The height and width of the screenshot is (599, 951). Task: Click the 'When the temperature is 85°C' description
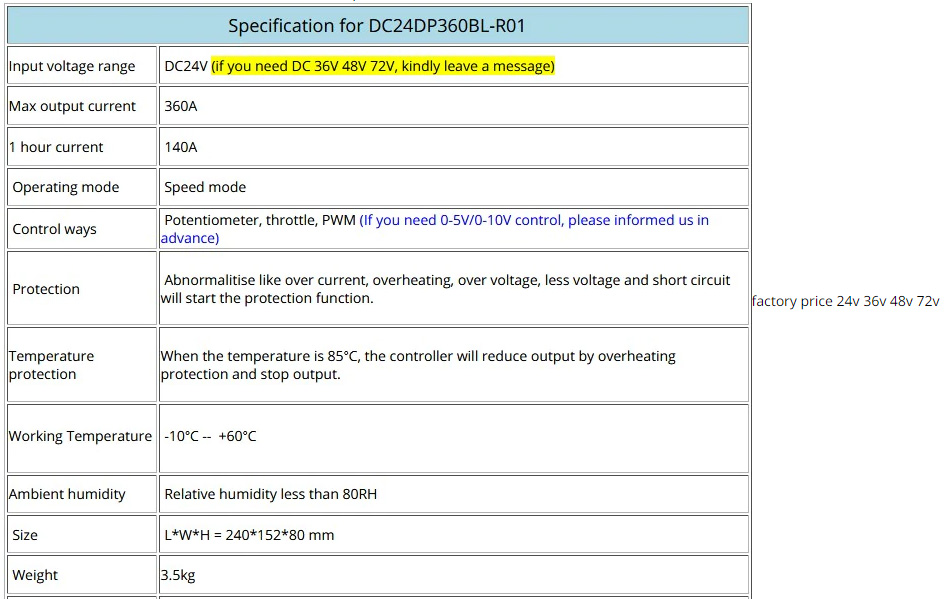coord(418,365)
